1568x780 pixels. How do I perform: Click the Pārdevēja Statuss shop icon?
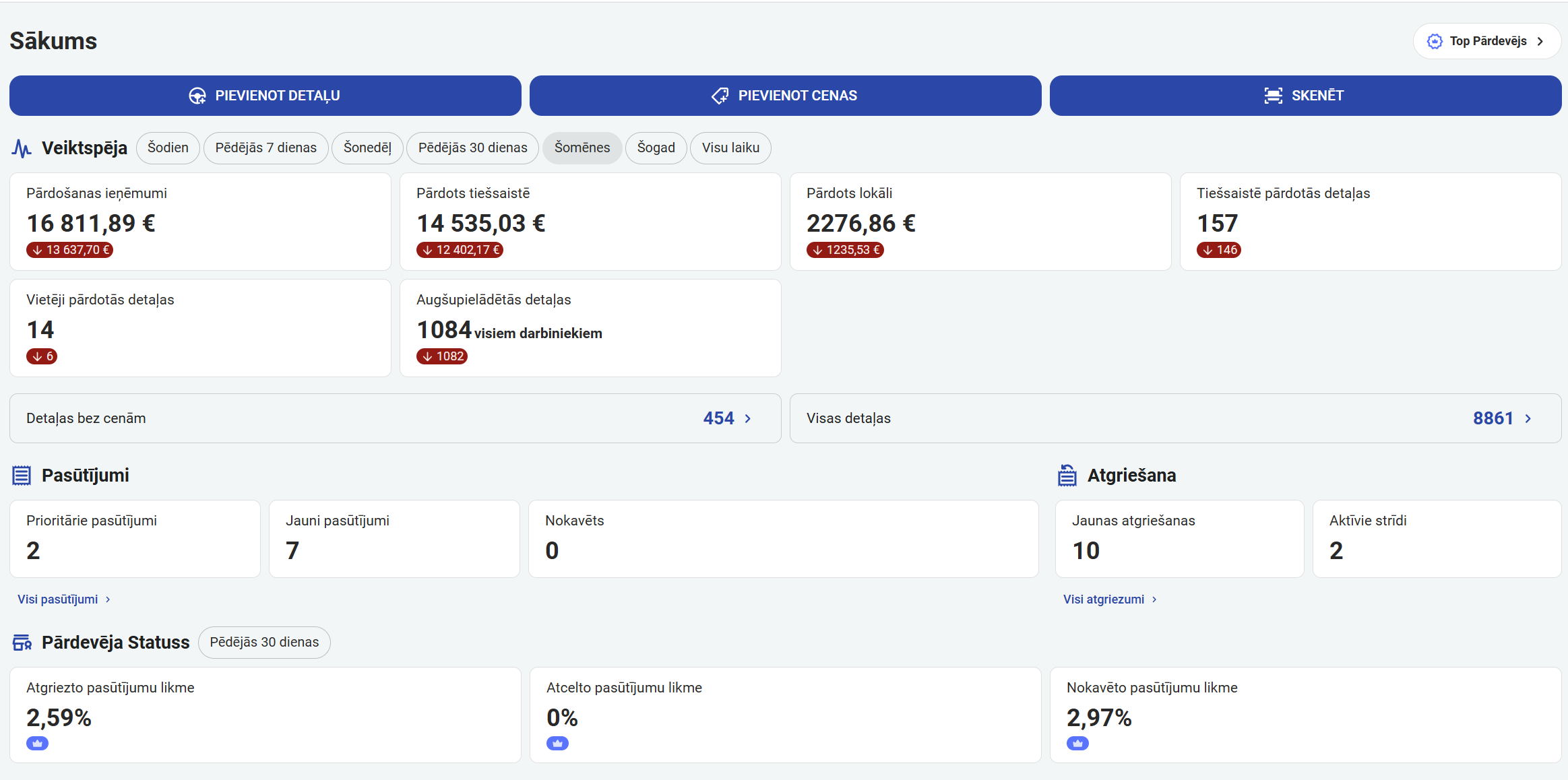(22, 643)
